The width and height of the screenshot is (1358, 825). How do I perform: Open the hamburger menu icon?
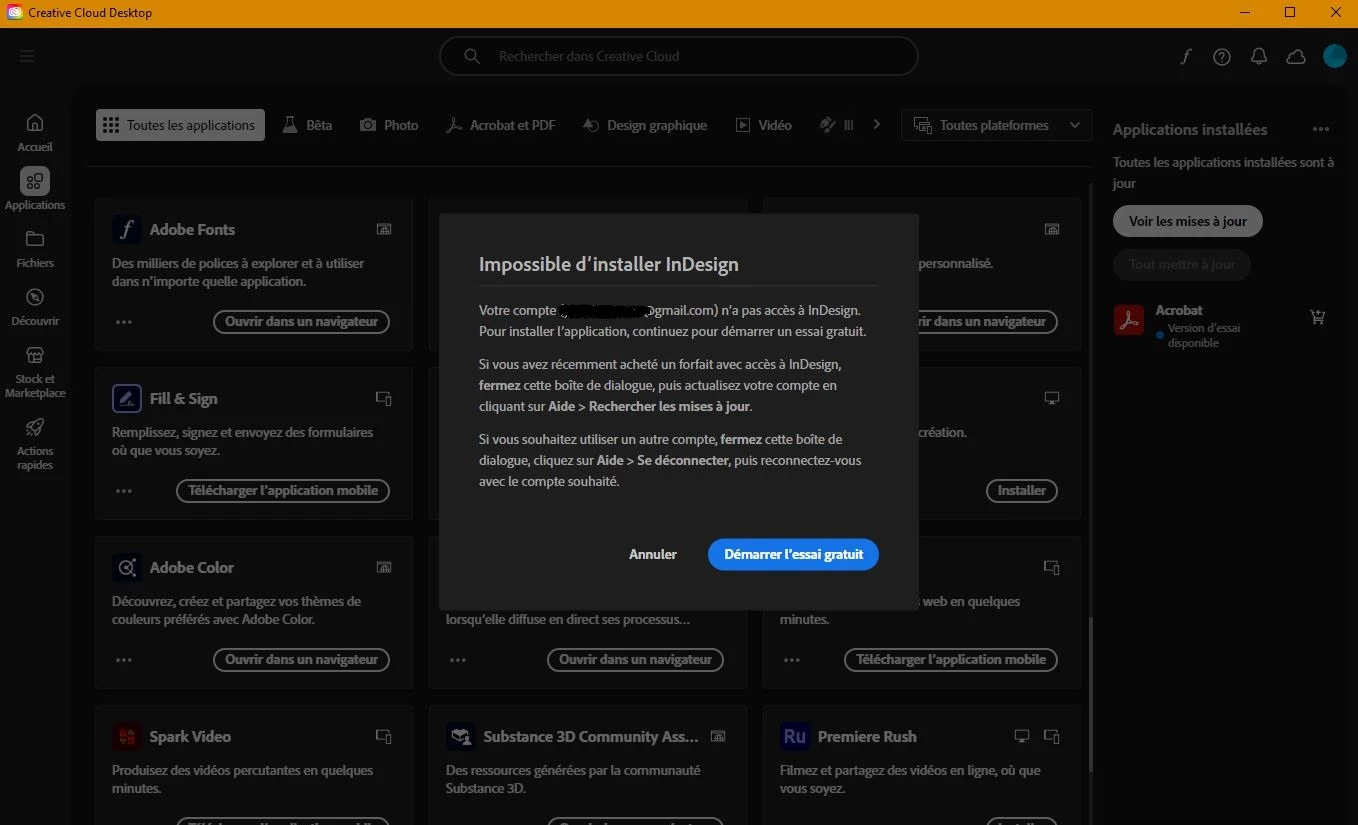point(27,56)
